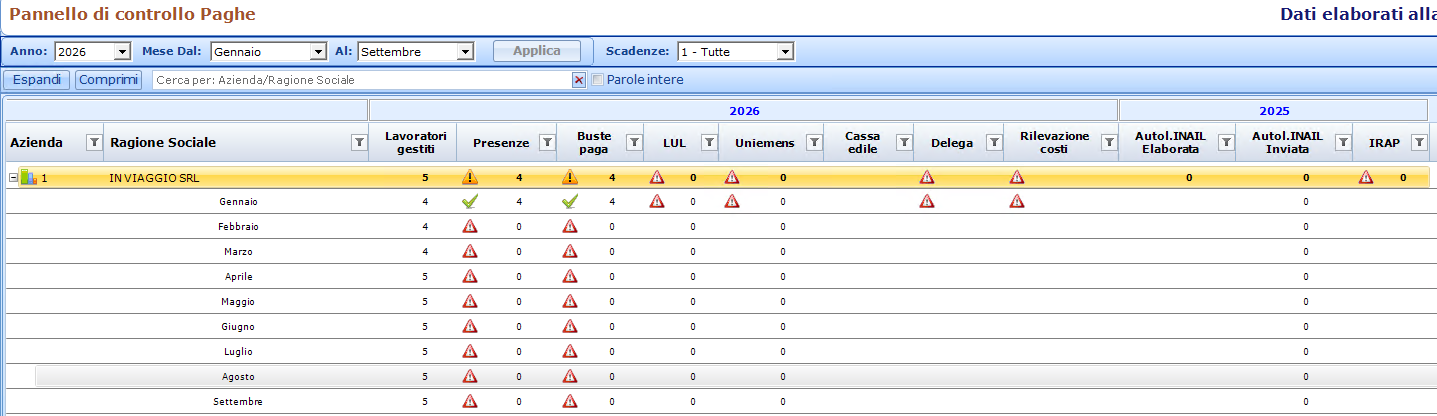Clear the search field with red X
This screenshot has height=416, width=1437.
tap(578, 80)
